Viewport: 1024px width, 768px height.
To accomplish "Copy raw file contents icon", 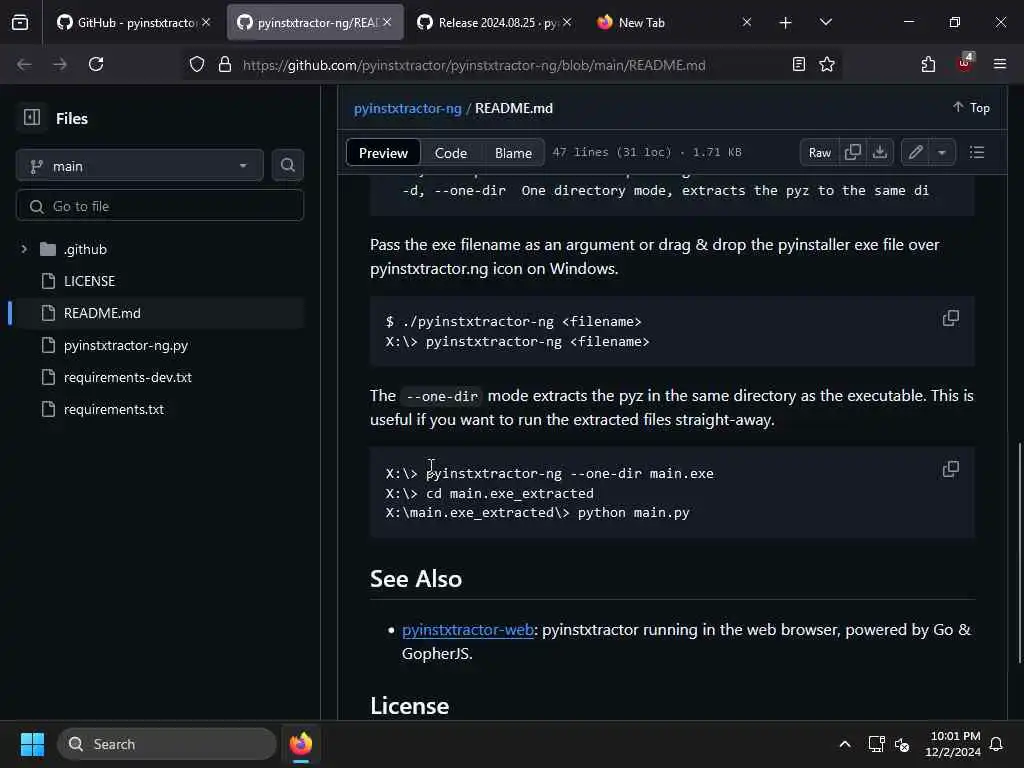I will [852, 152].
